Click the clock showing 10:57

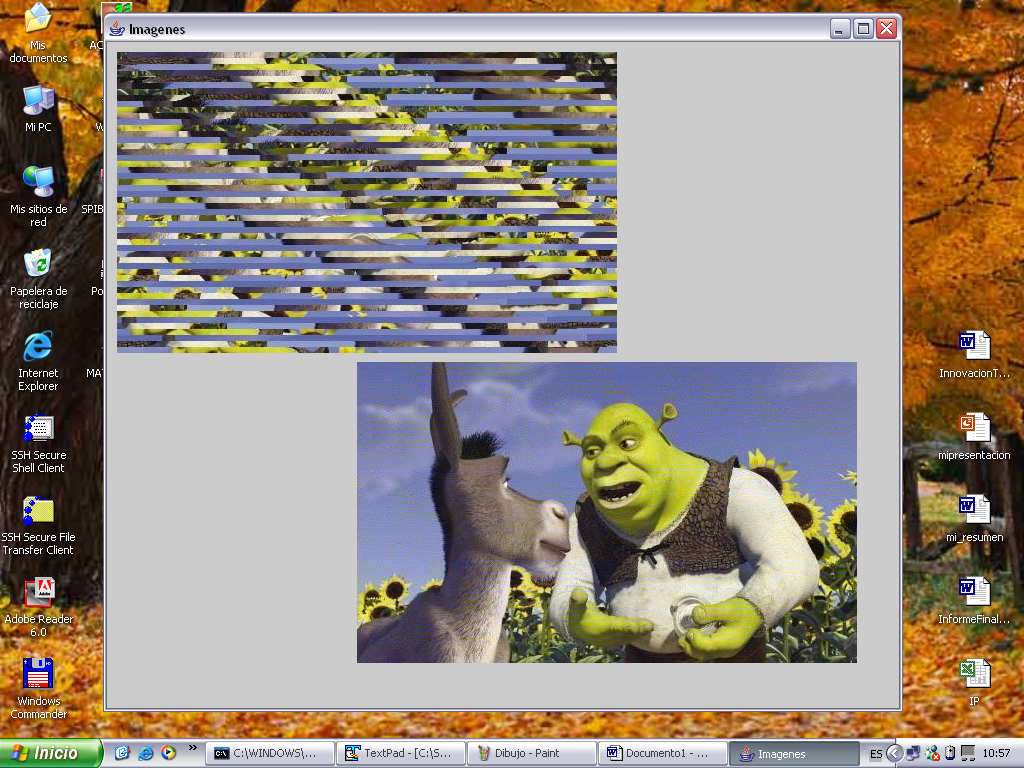[x=996, y=753]
